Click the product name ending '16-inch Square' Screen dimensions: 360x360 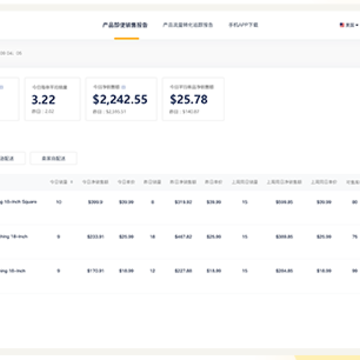19,202
